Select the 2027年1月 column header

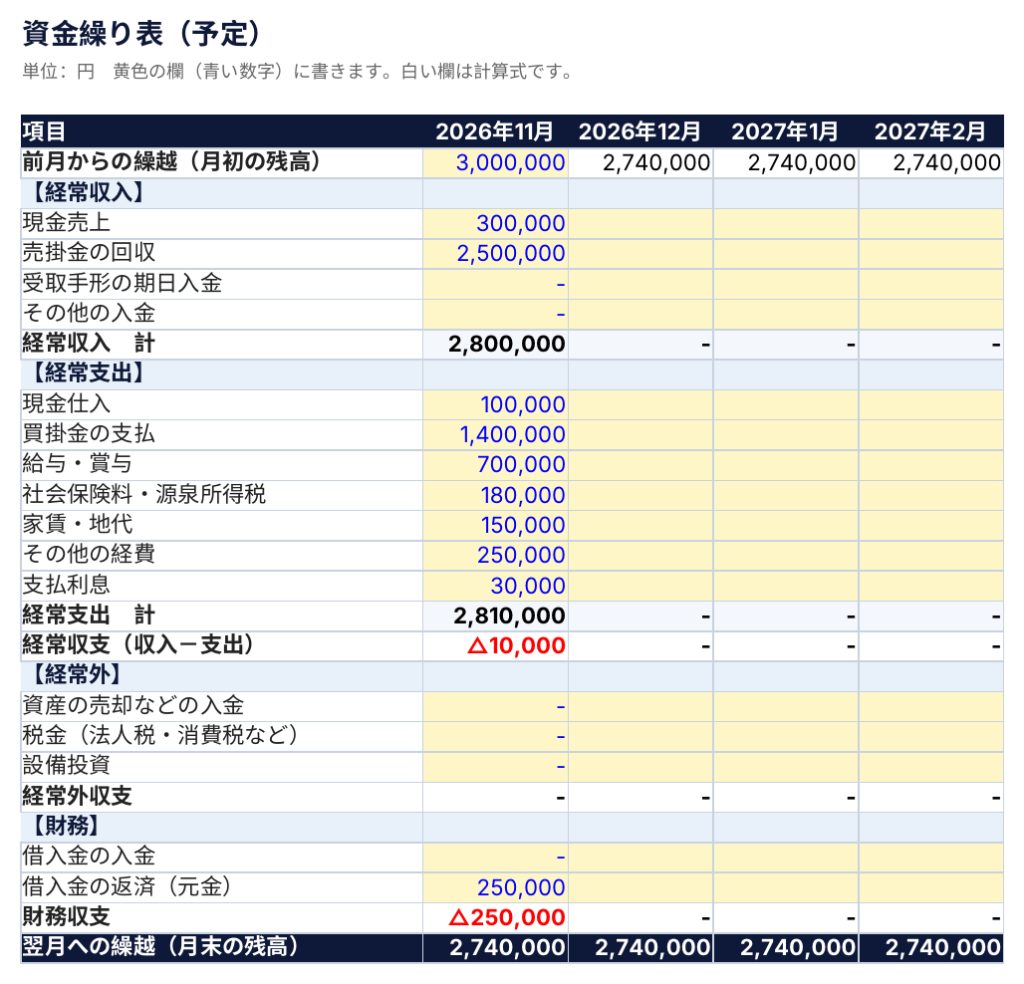(x=785, y=132)
